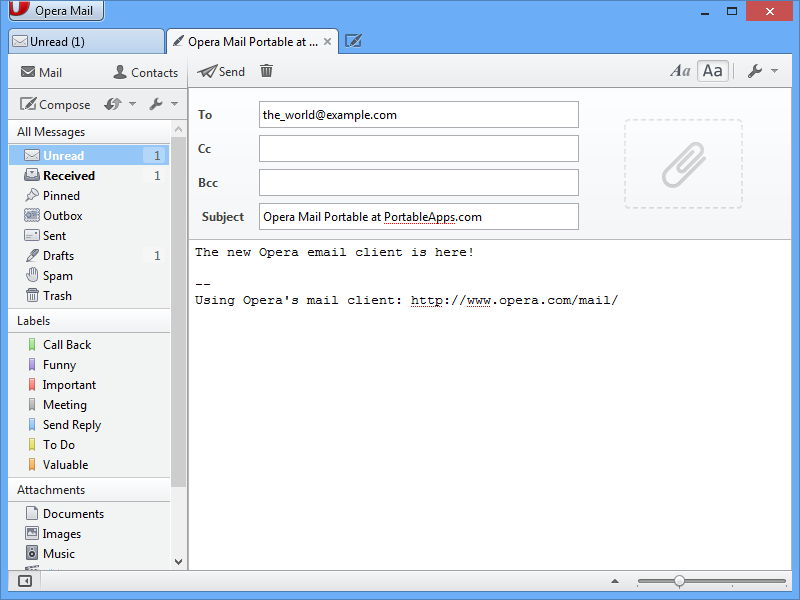Select the Spam folder

(x=89, y=276)
